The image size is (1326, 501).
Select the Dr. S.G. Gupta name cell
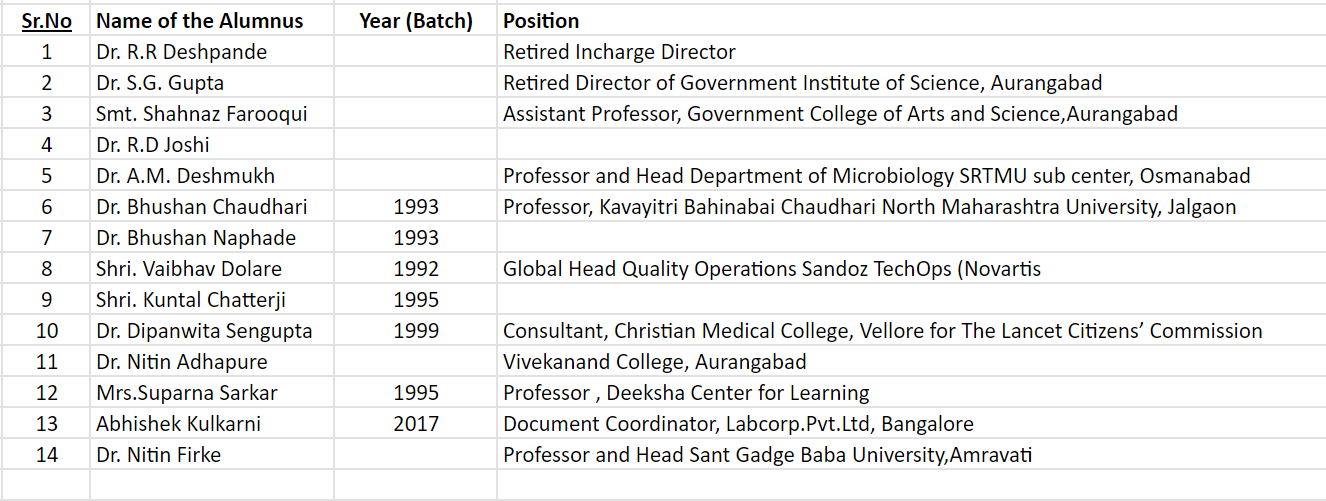pos(212,83)
